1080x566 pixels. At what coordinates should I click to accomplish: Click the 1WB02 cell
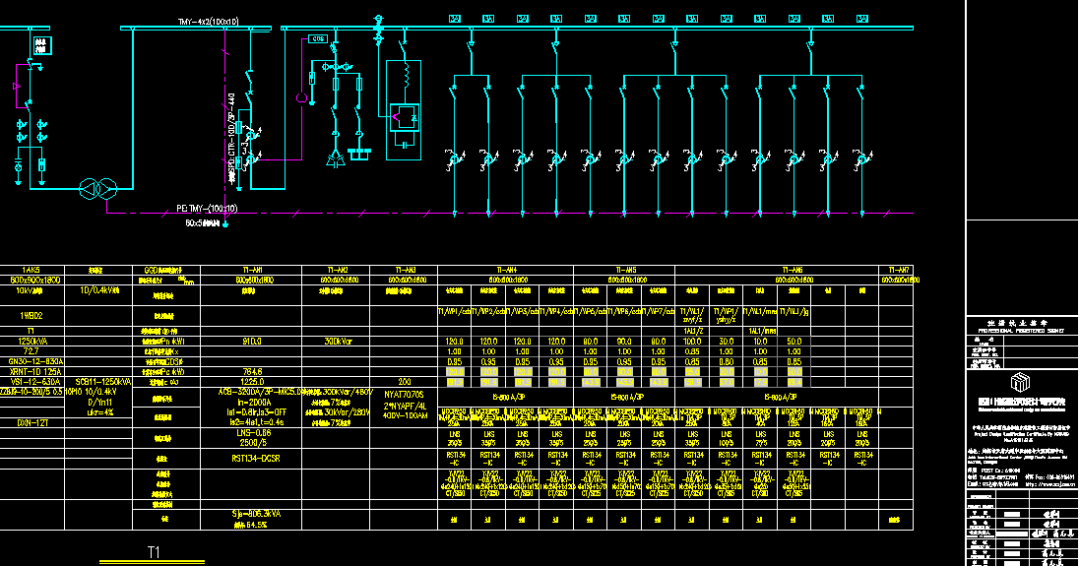pyautogui.click(x=32, y=316)
